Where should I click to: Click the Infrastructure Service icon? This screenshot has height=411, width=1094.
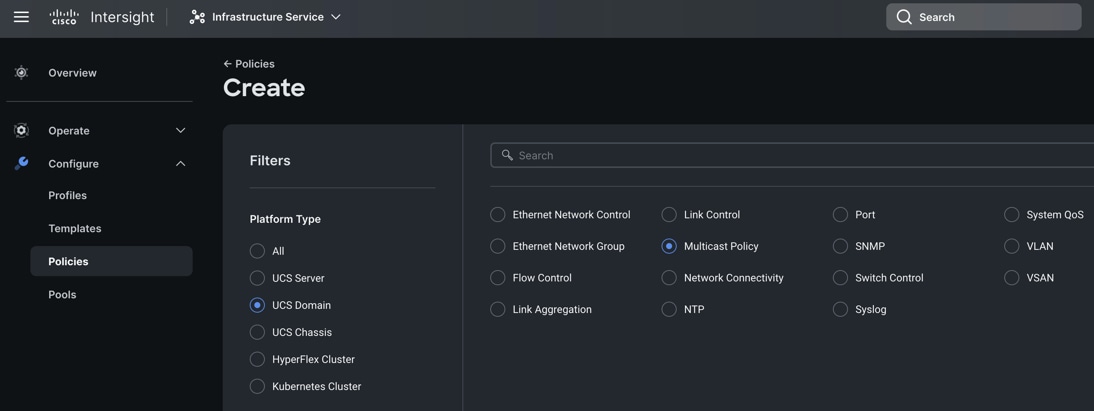click(x=197, y=17)
